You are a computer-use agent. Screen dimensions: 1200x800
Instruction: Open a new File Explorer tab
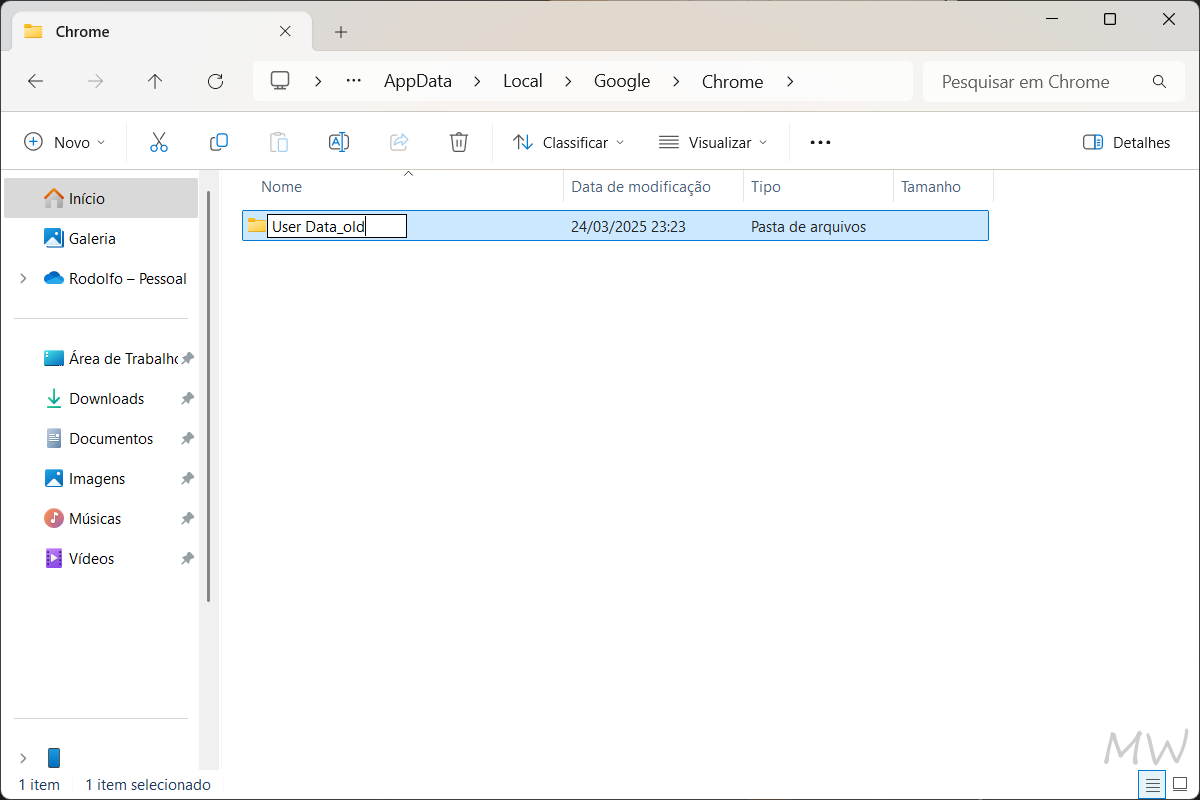[341, 31]
